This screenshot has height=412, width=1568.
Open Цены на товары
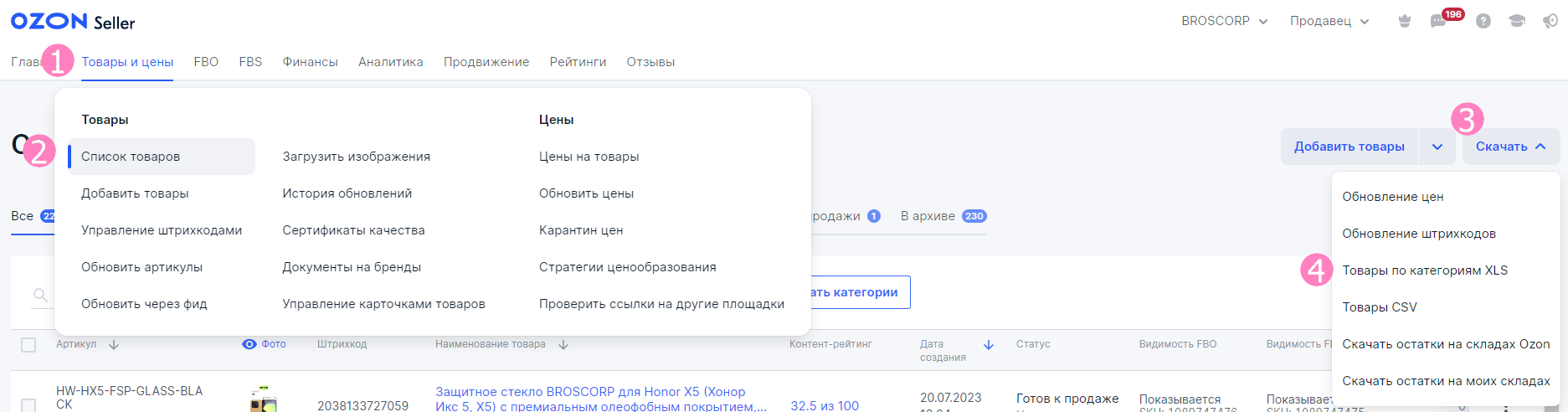pos(589,157)
